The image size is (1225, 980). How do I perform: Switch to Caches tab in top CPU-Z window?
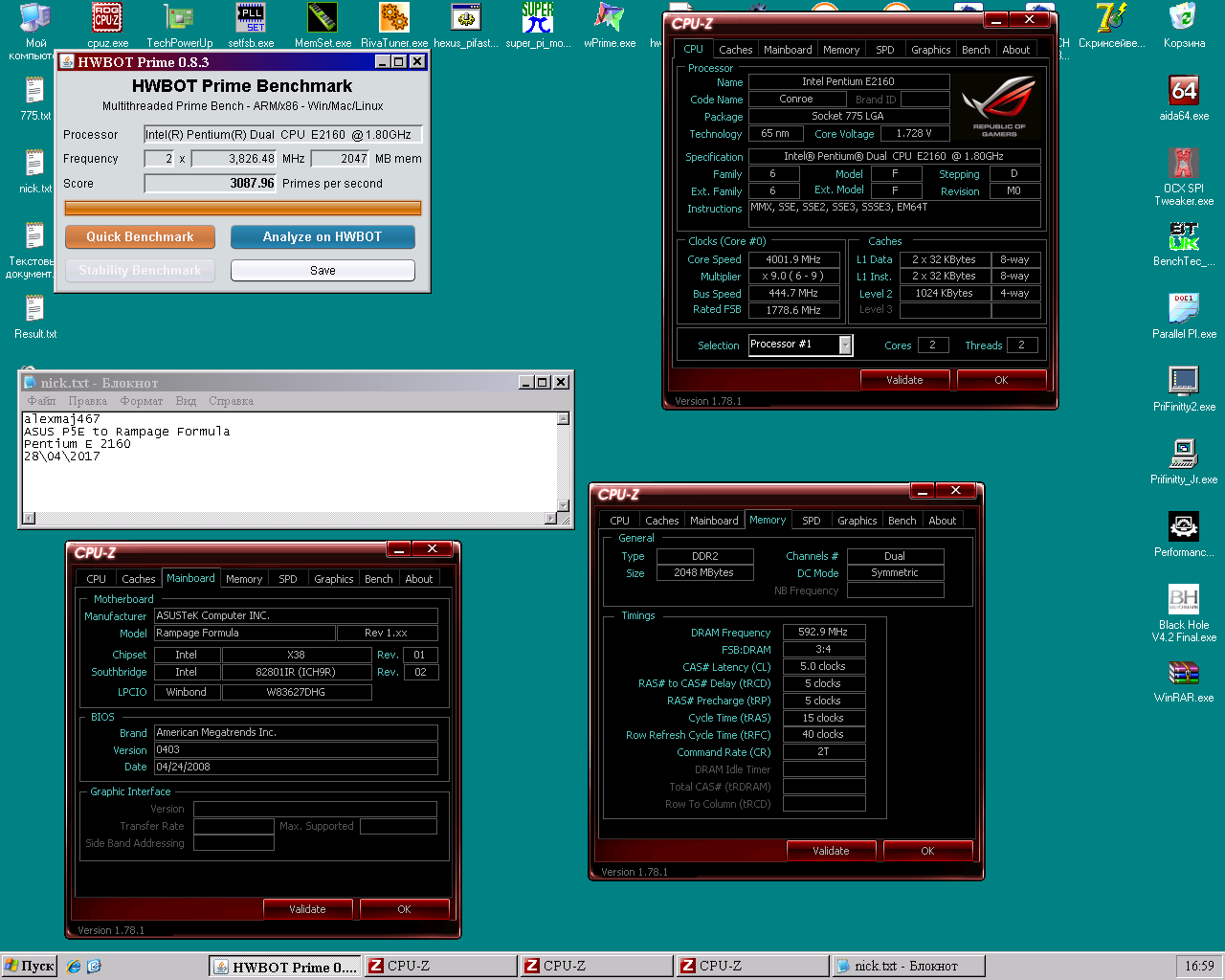pos(735,50)
